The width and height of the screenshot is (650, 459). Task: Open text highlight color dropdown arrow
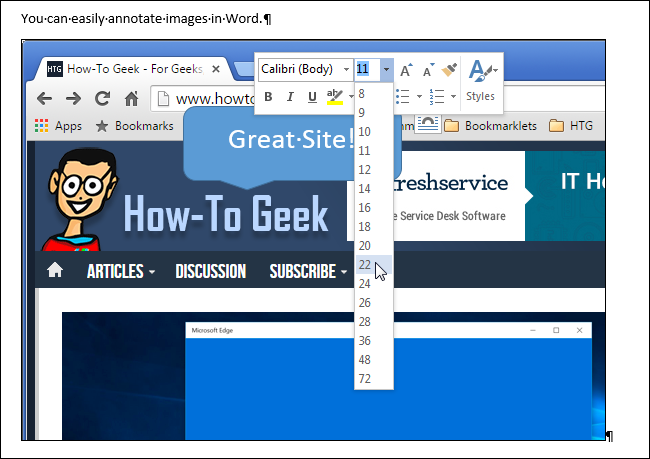pos(351,97)
